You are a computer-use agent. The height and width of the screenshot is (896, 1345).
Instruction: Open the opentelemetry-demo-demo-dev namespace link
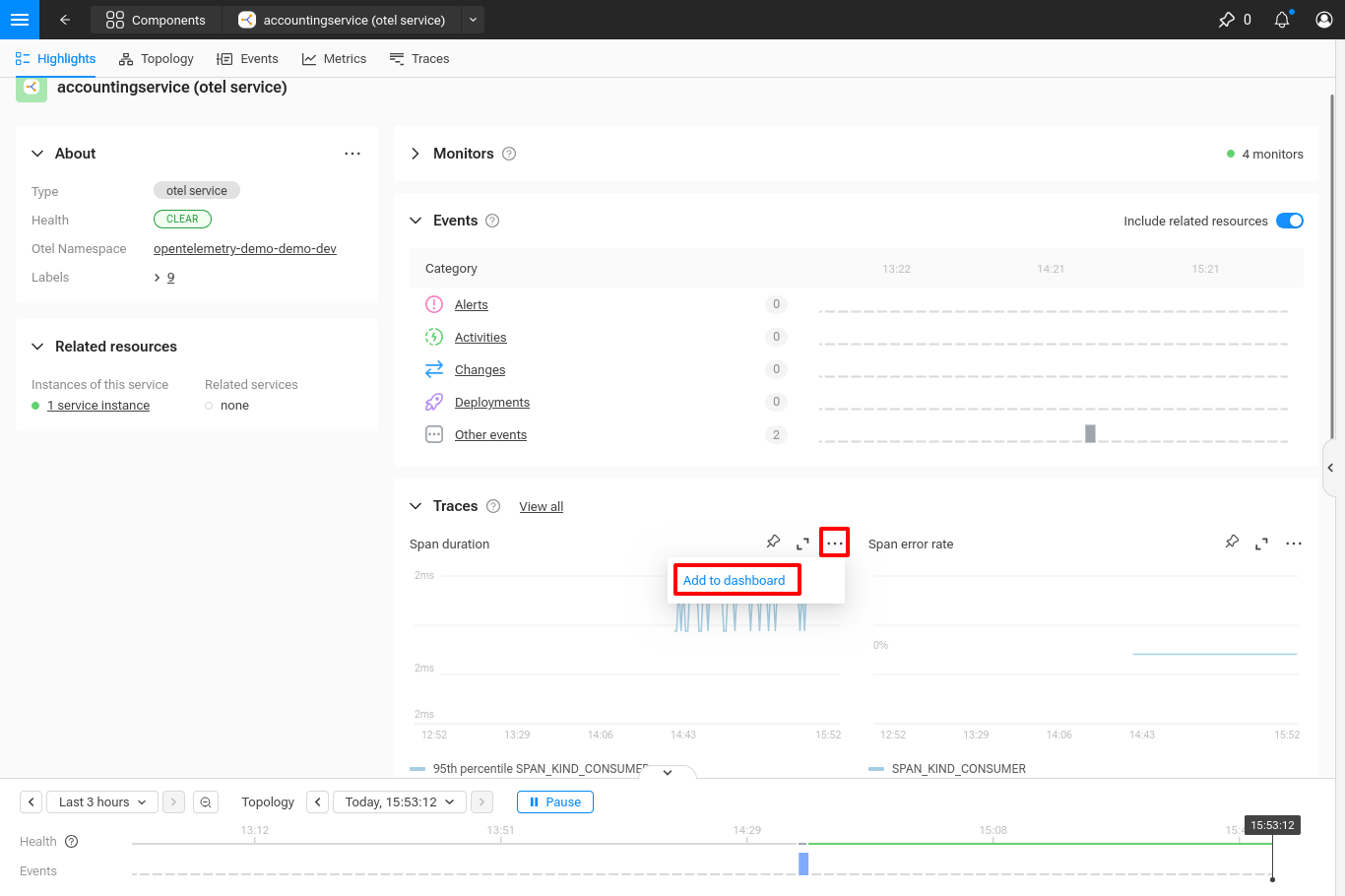coord(244,248)
